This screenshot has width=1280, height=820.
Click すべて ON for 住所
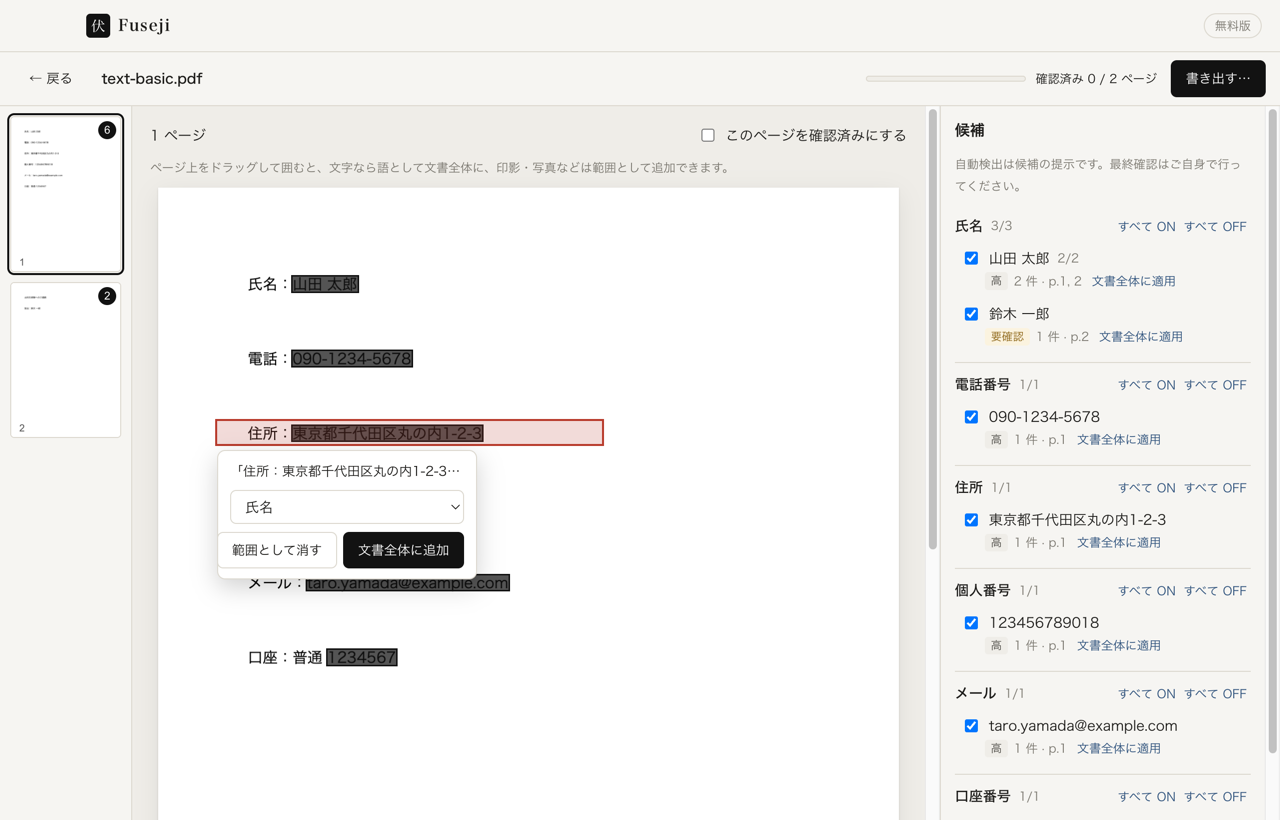1146,488
